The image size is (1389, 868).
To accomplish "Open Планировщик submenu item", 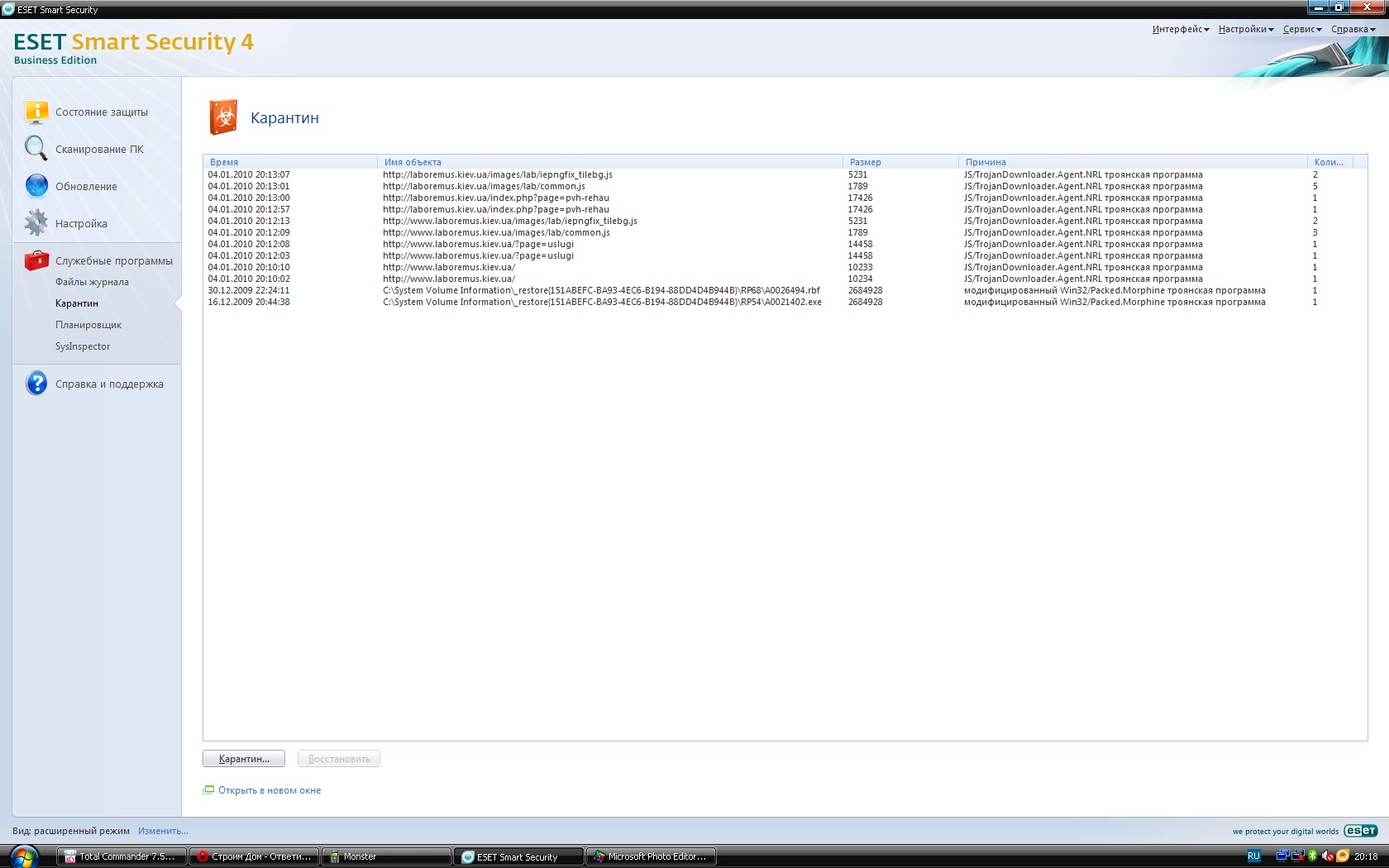I will (88, 325).
